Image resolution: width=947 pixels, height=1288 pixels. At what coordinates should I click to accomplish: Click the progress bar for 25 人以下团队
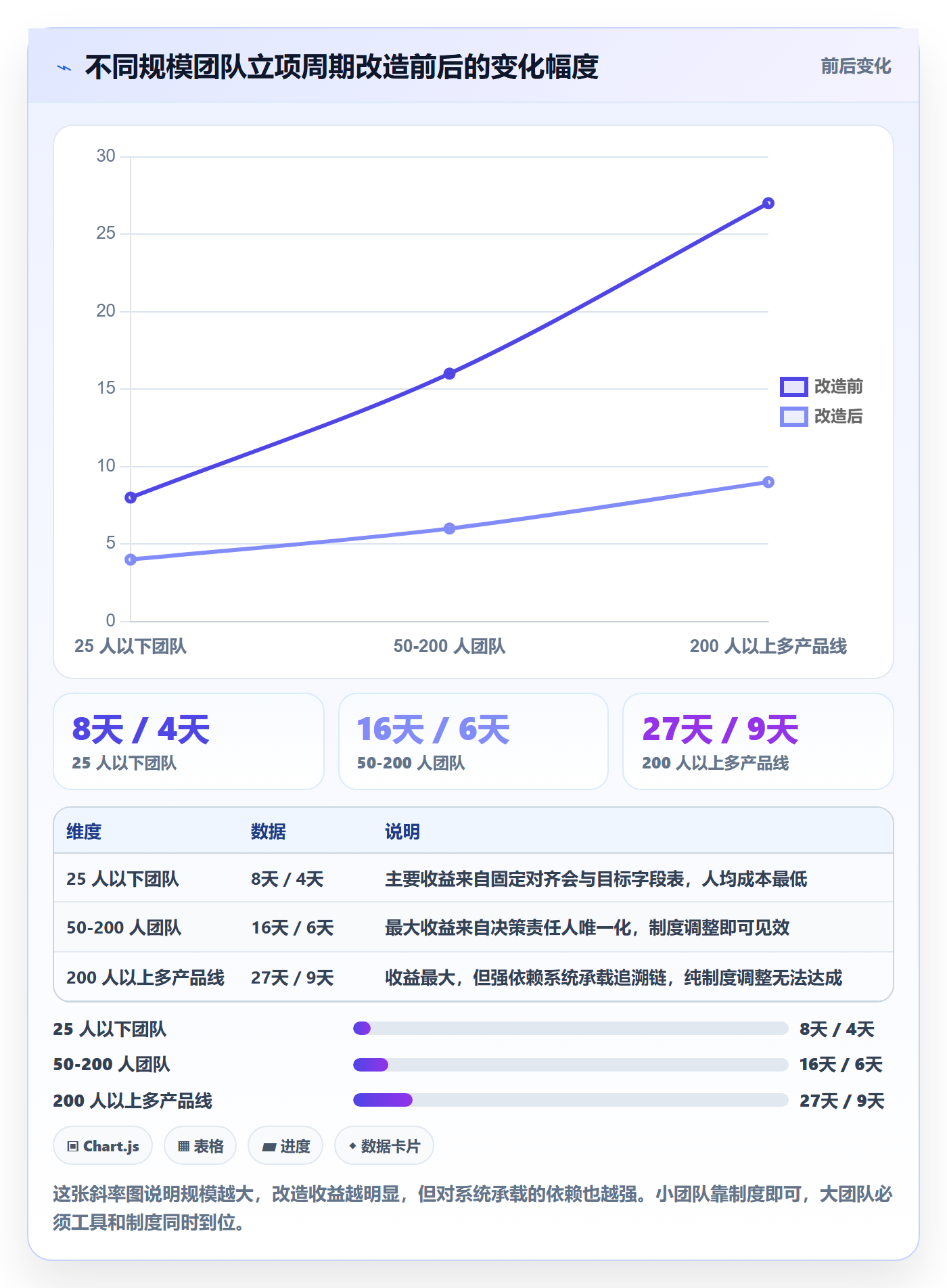tap(571, 1028)
